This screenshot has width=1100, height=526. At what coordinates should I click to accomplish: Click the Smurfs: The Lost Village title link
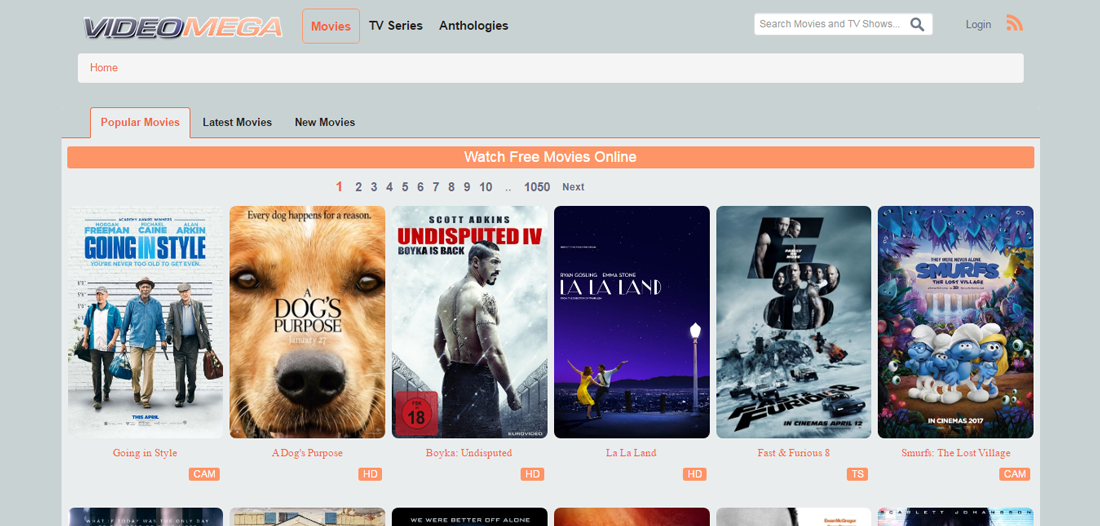click(955, 453)
